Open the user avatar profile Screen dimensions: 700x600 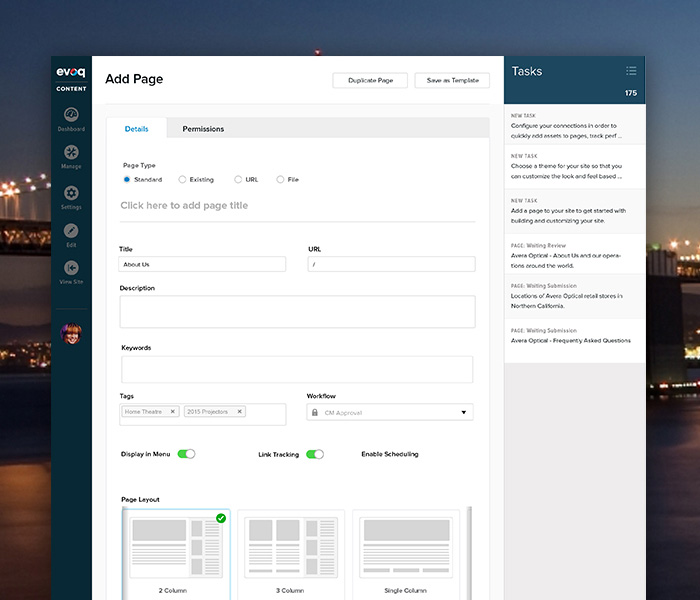pos(71,333)
